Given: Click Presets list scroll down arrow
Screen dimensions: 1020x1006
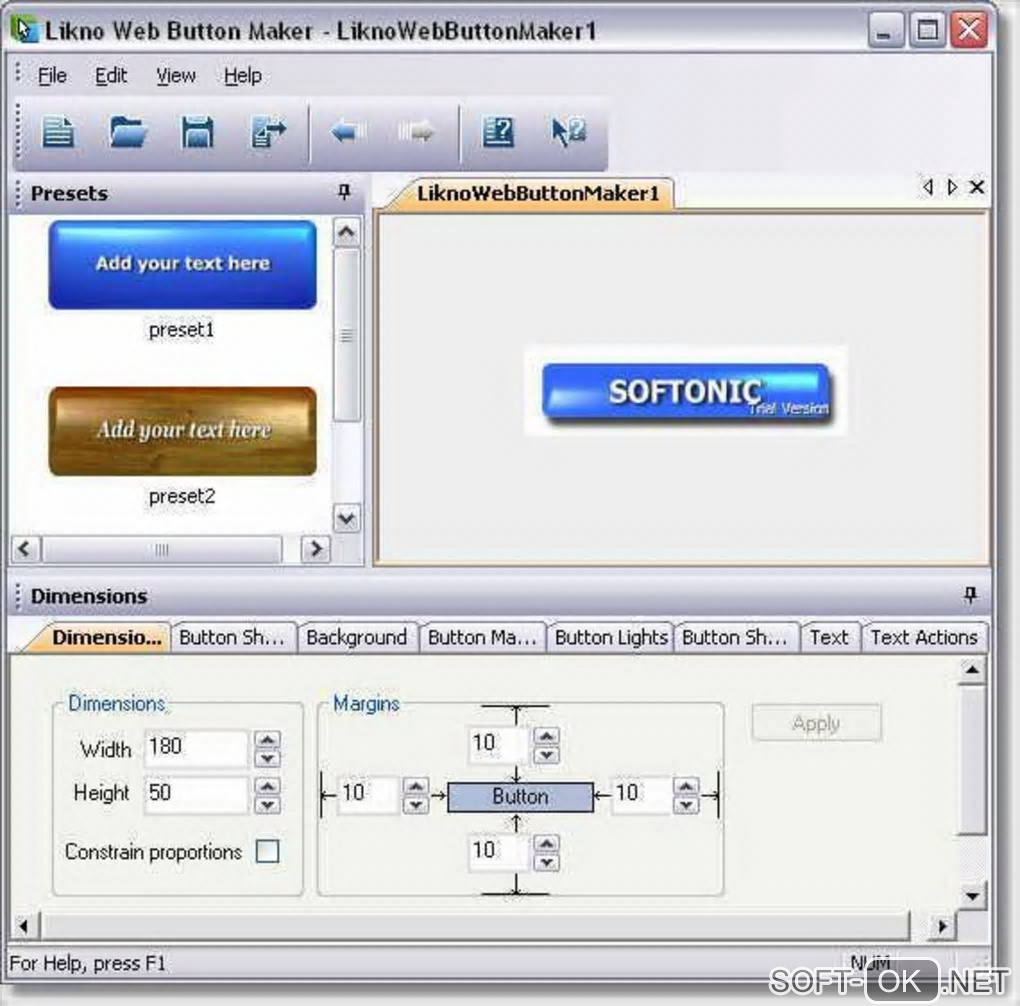Looking at the screenshot, I should point(347,518).
